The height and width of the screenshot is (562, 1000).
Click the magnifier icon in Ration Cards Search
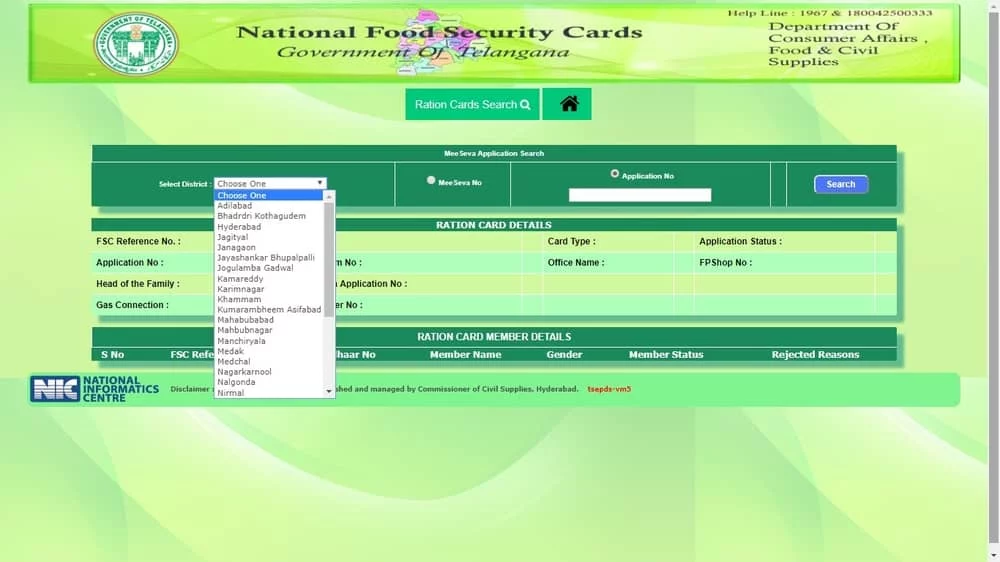coord(525,105)
